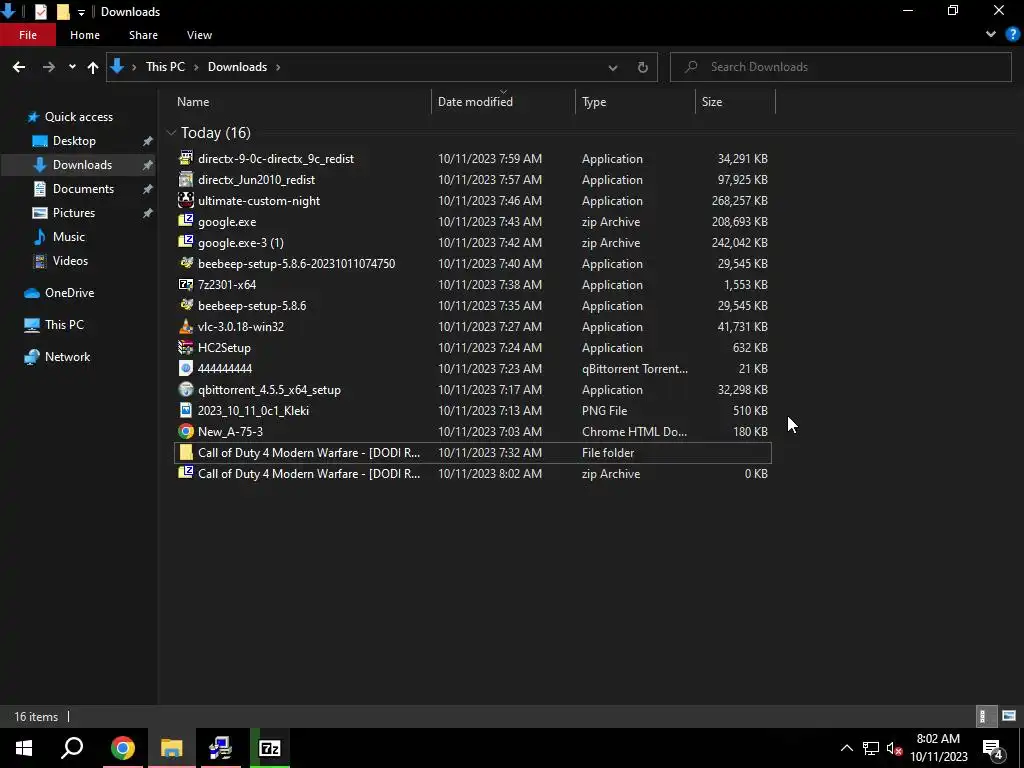Expand This PC breadcrumb chevron

(196, 67)
